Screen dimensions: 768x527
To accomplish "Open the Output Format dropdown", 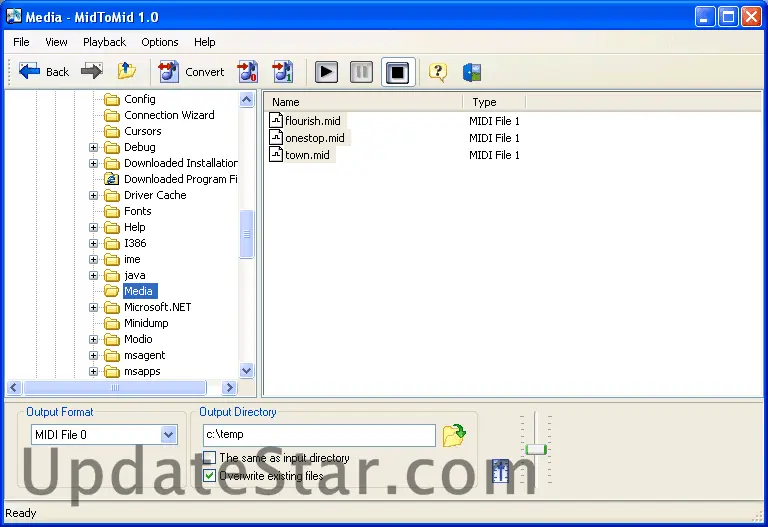I will 168,434.
